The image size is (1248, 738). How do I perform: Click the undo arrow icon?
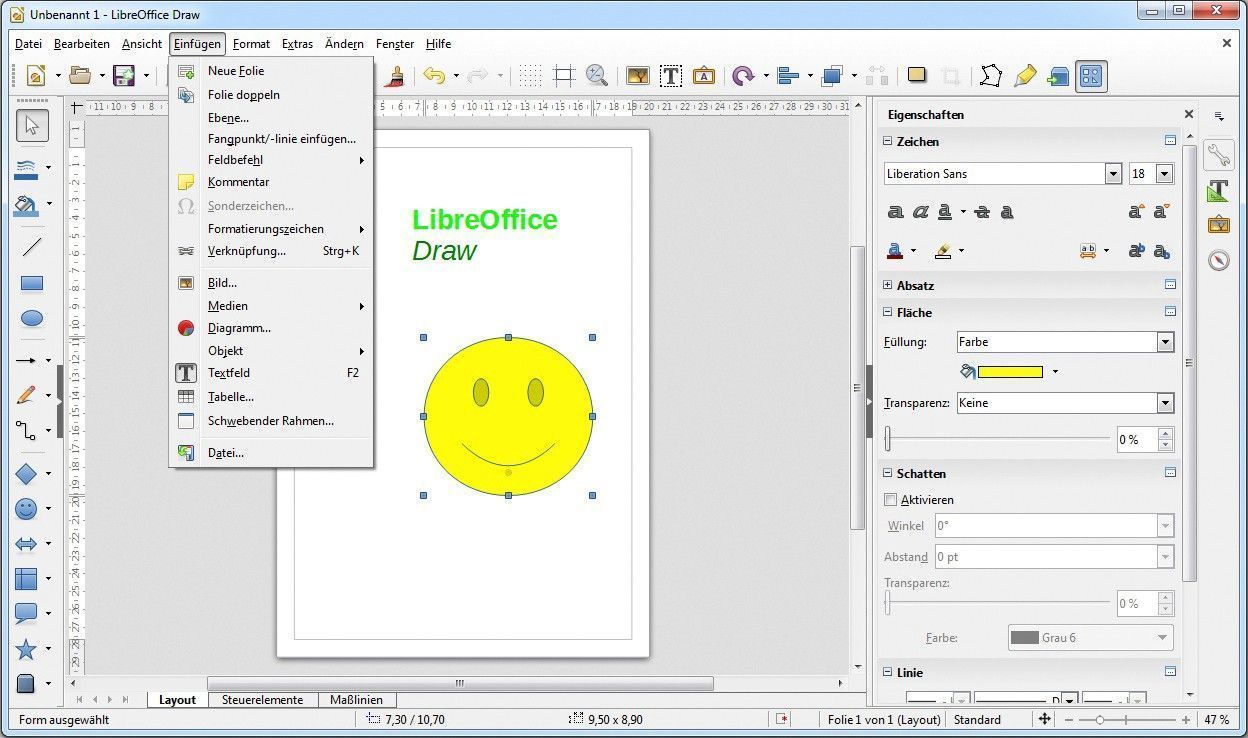(x=433, y=76)
